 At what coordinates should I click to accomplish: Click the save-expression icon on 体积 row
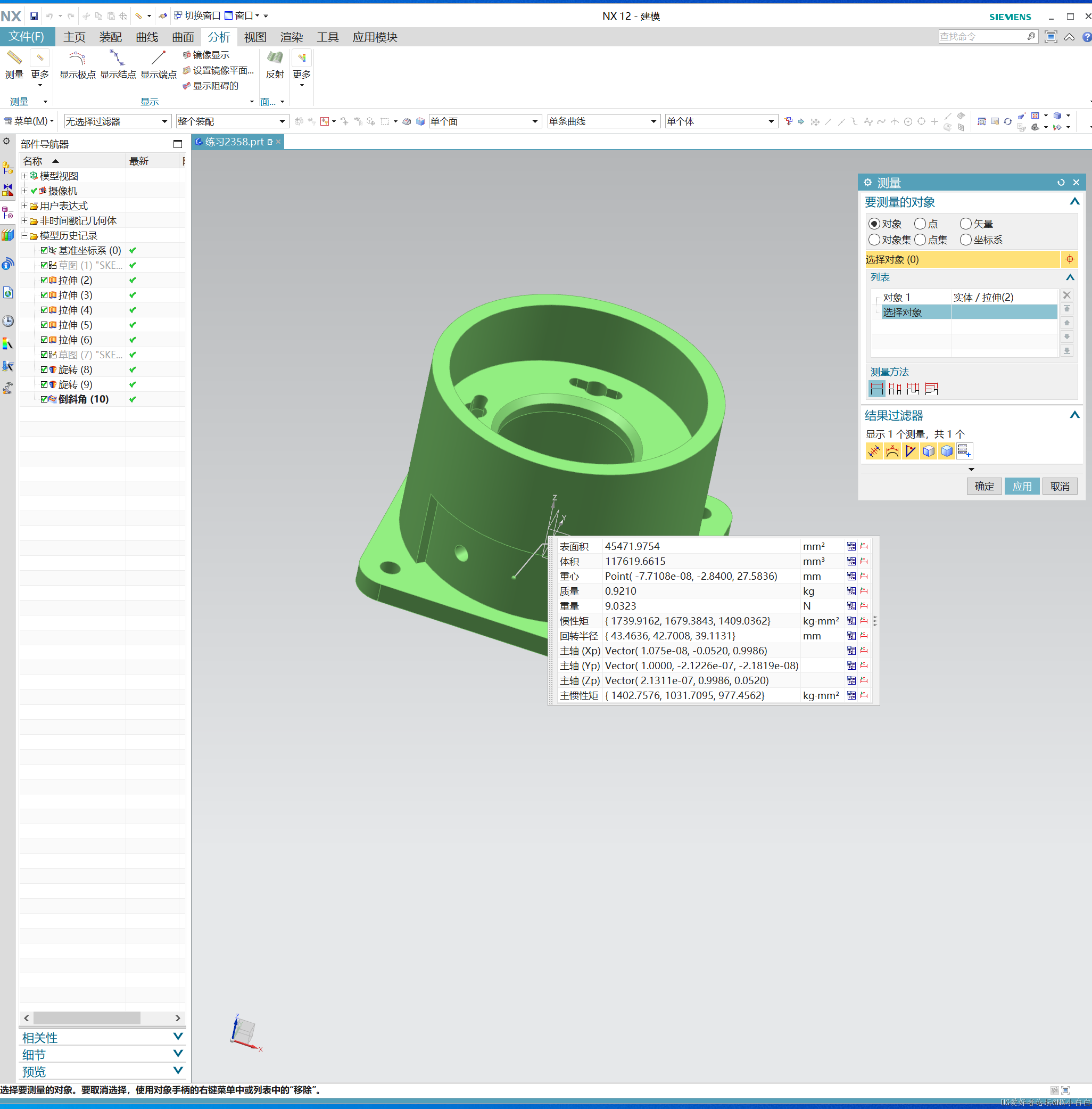[851, 561]
